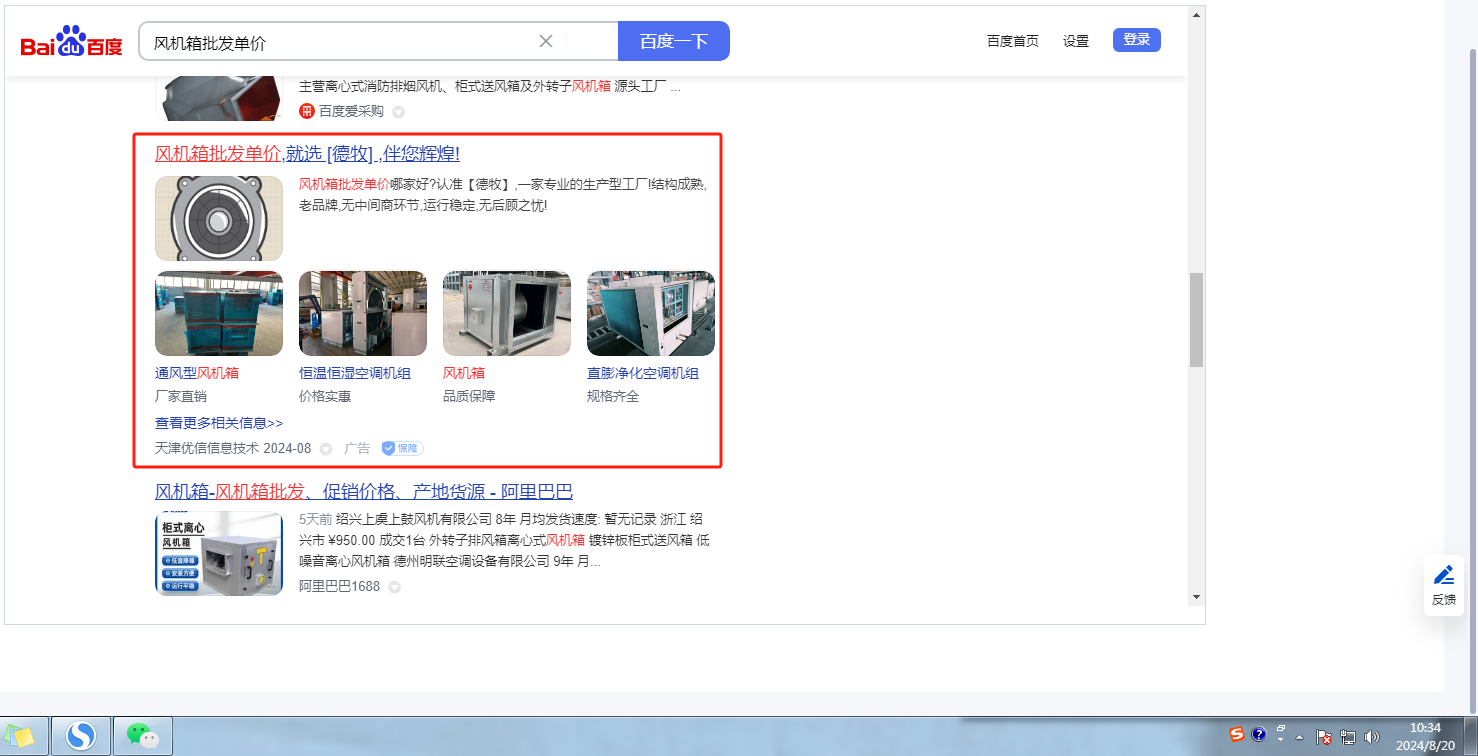Open the 恒温恒湿空调机组 product photo
1478x756 pixels.
click(363, 314)
